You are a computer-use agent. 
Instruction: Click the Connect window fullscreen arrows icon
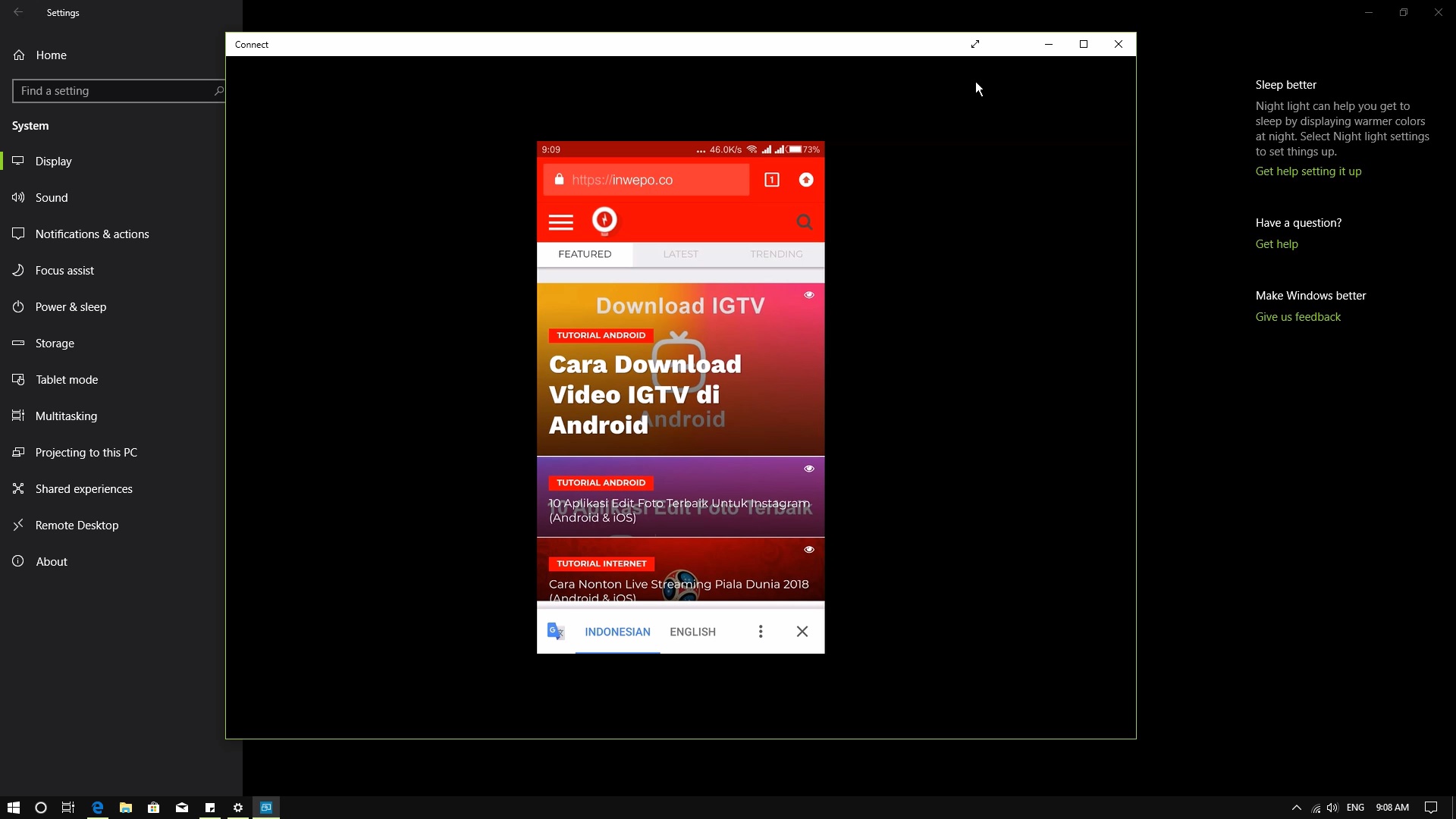click(x=975, y=44)
